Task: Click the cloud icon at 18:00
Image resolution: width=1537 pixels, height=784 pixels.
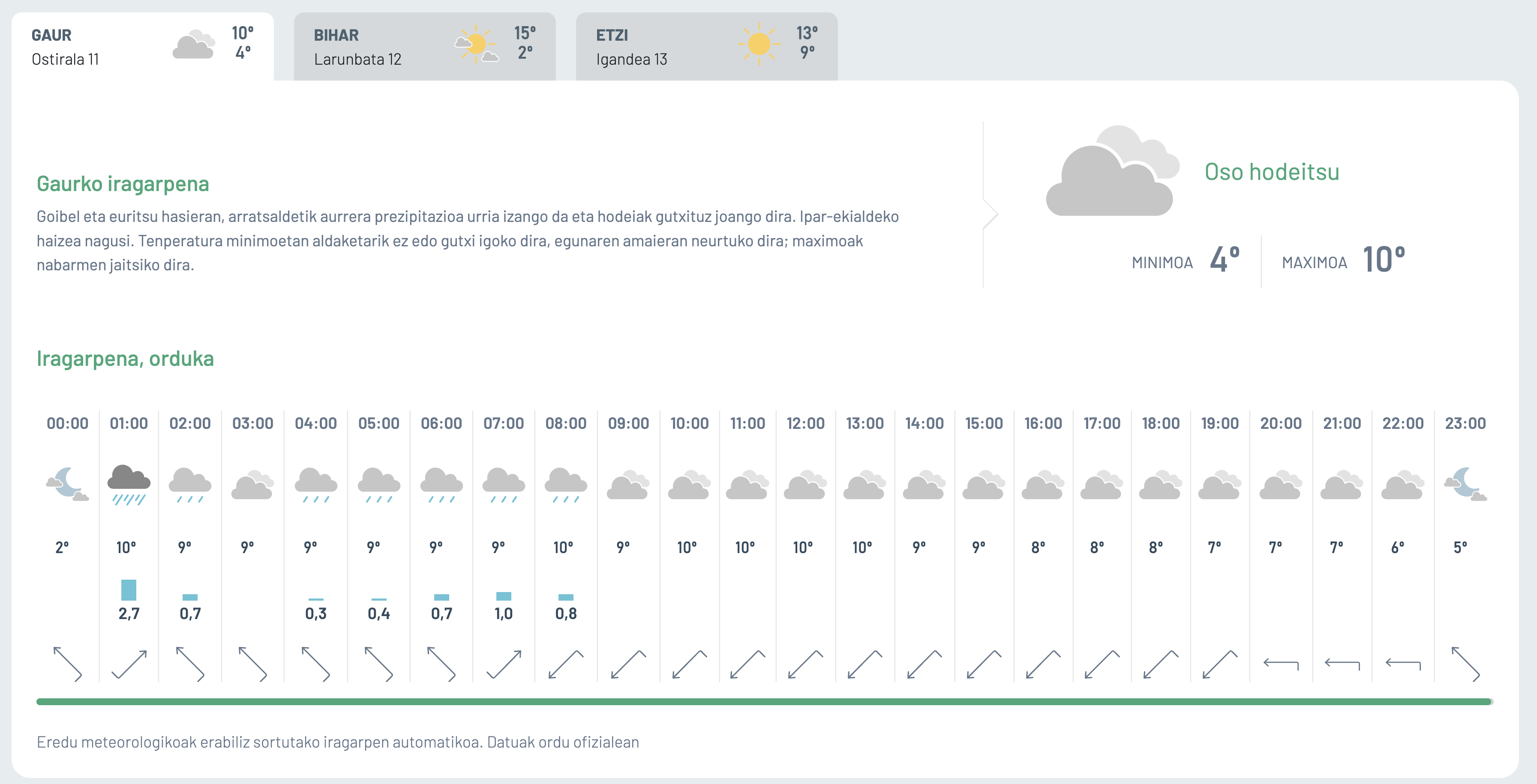Action: tap(1161, 485)
